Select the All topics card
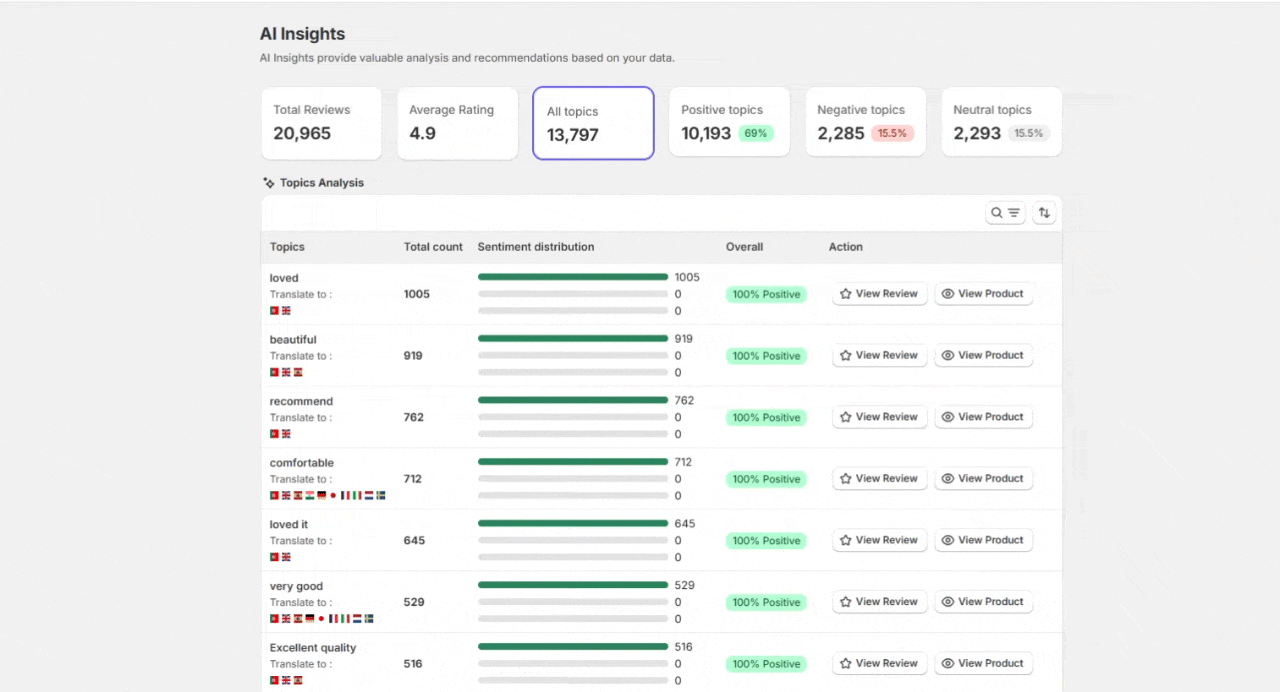 coord(593,123)
